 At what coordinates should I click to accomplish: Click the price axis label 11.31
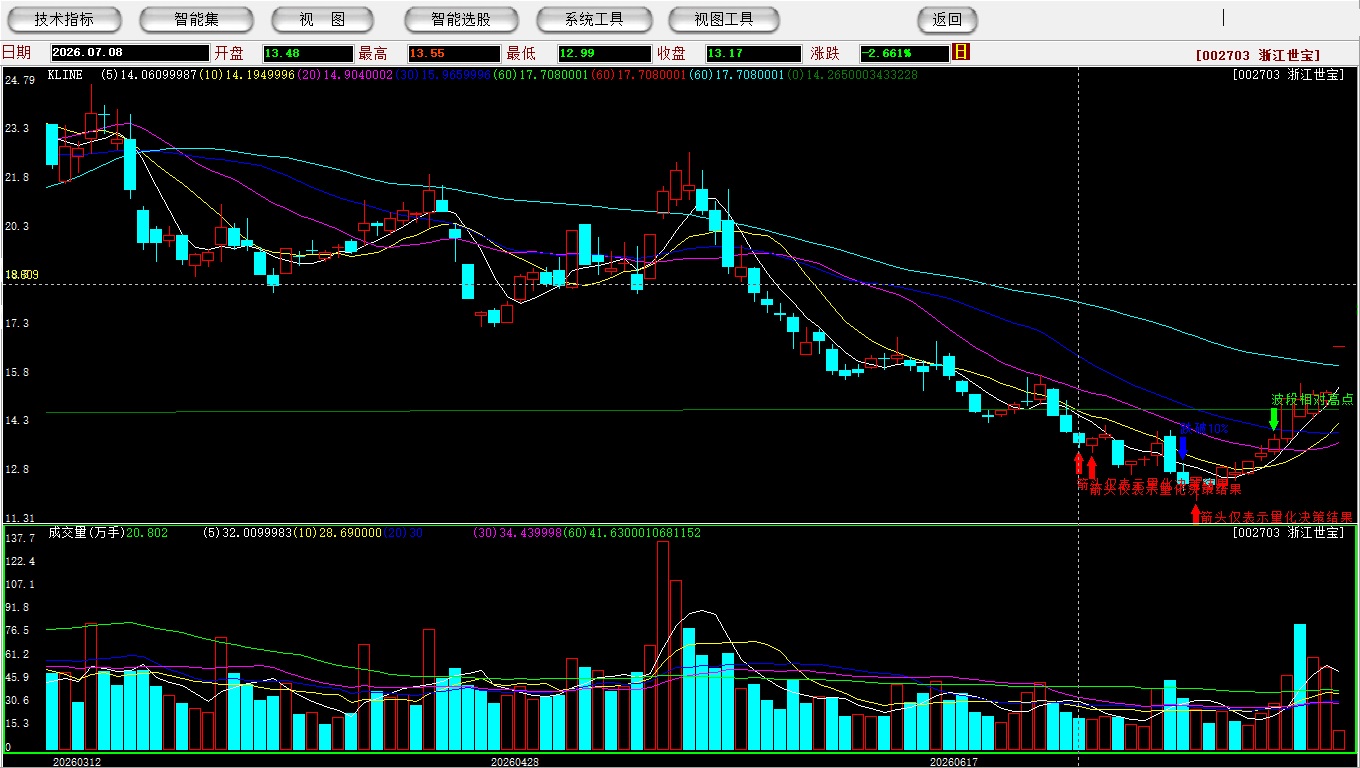(x=19, y=518)
